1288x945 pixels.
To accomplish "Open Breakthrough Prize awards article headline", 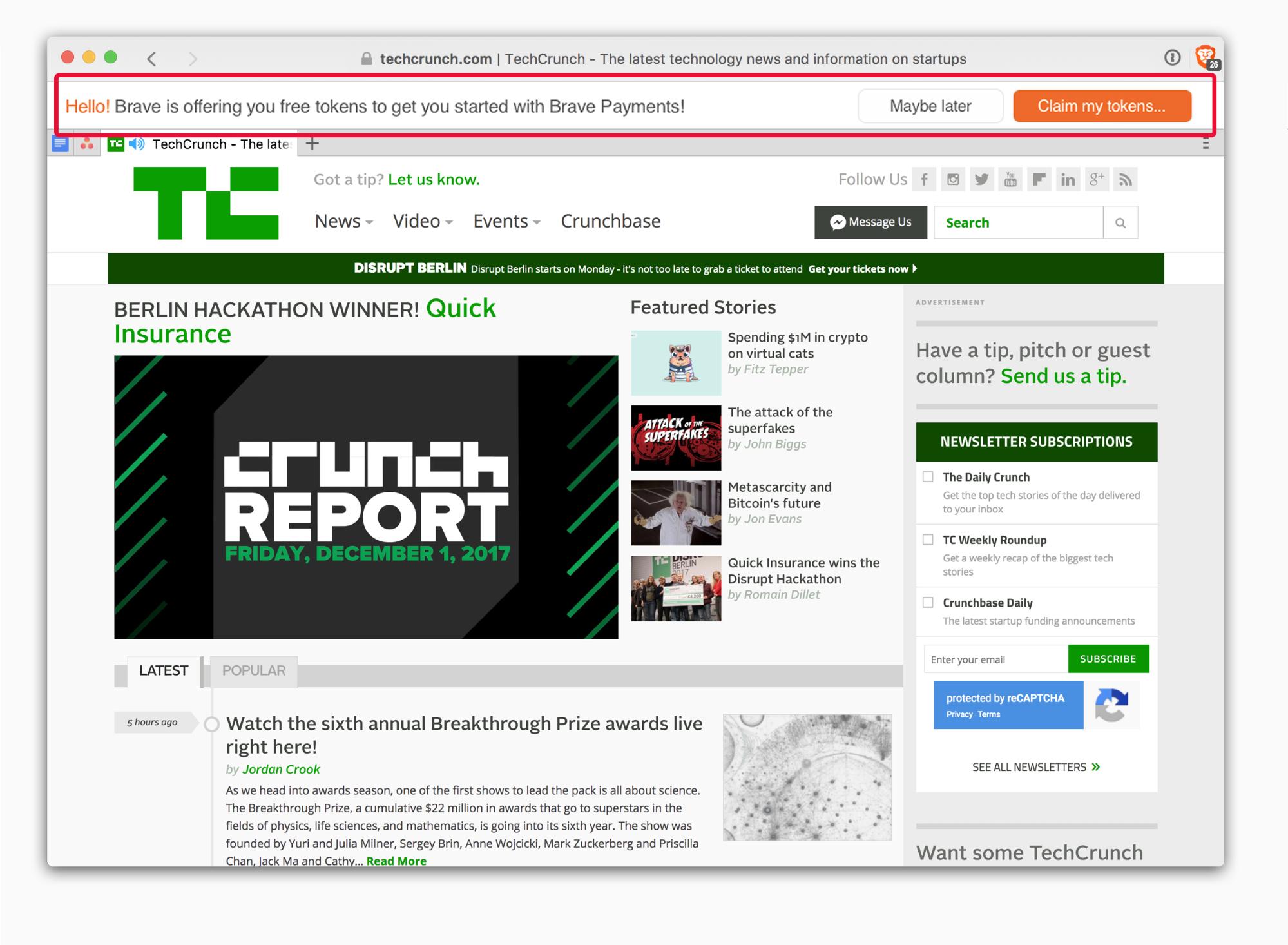I will [464, 735].
